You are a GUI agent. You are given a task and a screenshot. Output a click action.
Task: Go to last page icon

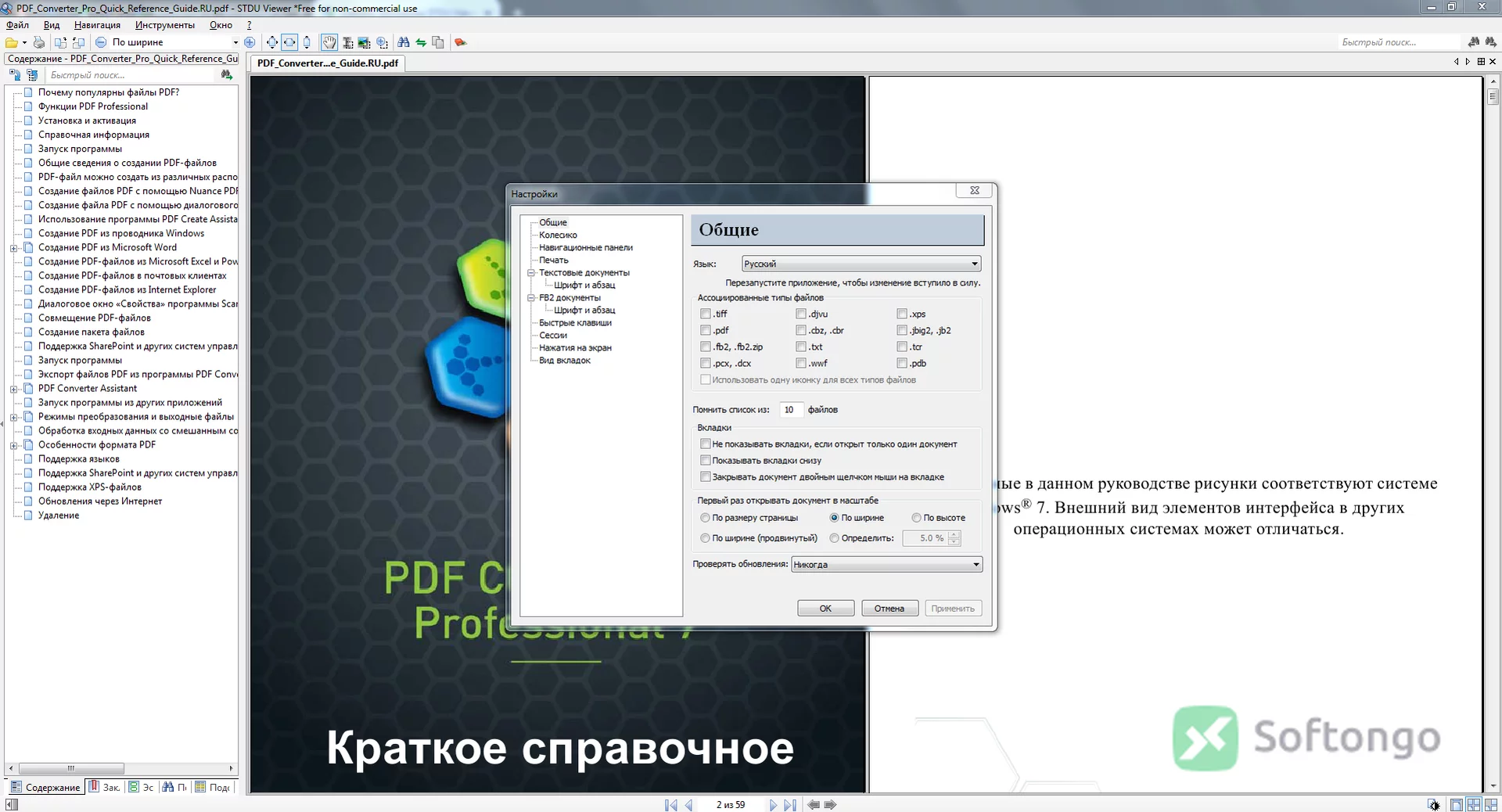[790, 805]
